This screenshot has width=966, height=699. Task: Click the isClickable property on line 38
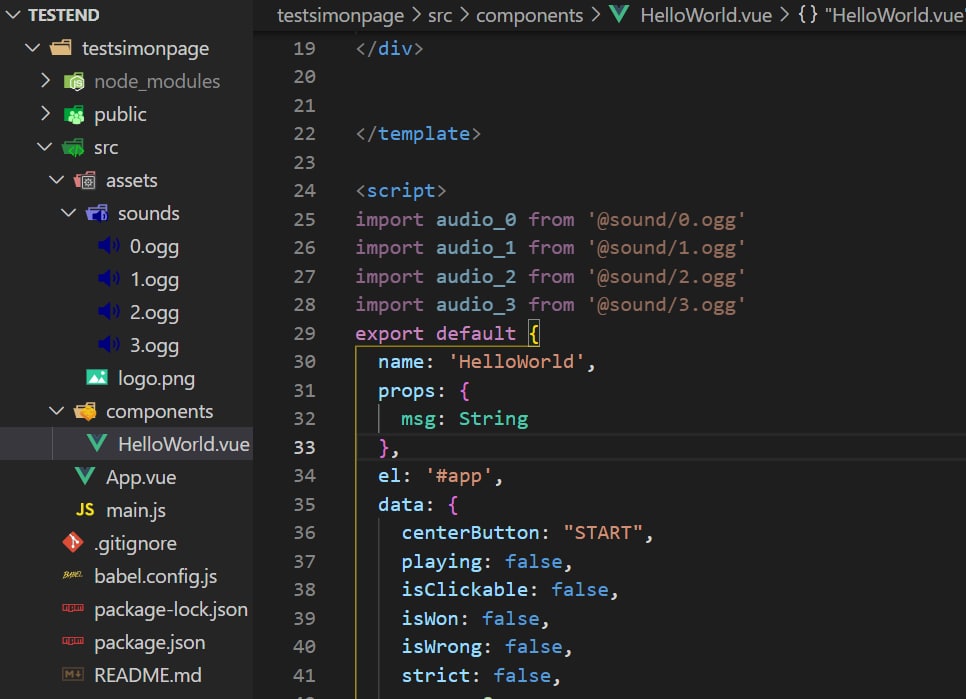pos(465,590)
